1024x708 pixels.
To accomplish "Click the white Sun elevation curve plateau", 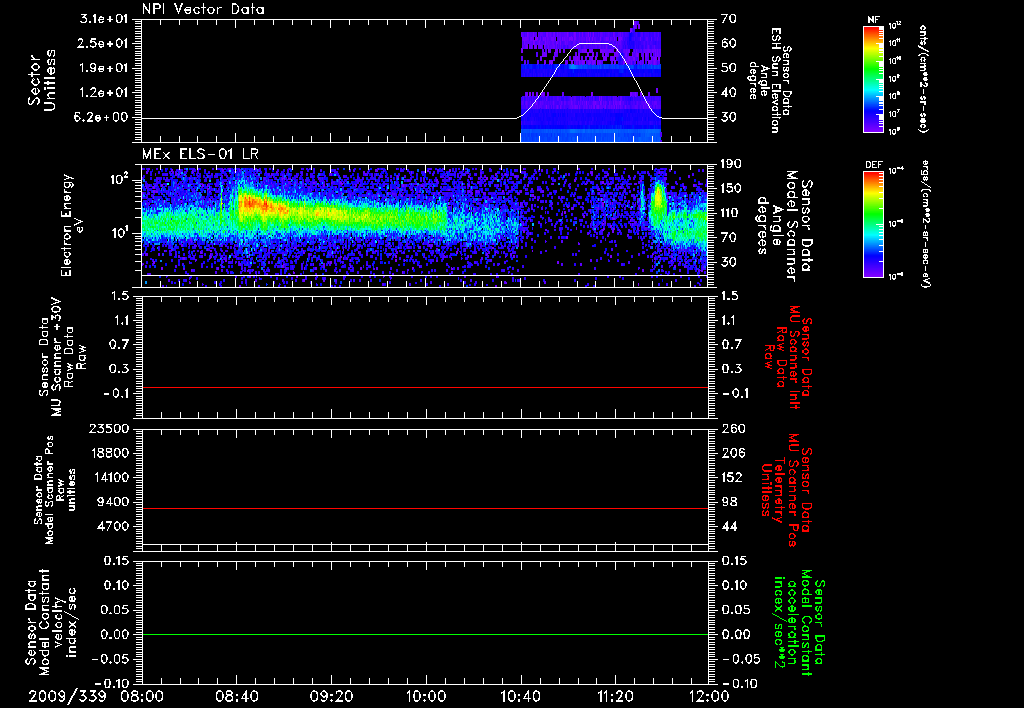I will 594,43.
